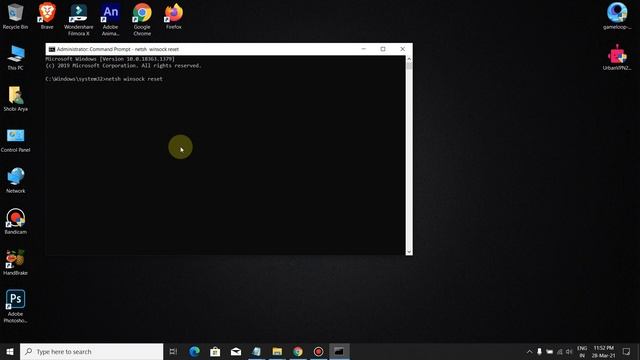Select the Brave browser desktop icon
Image resolution: width=640 pixels, height=360 pixels.
(47, 16)
